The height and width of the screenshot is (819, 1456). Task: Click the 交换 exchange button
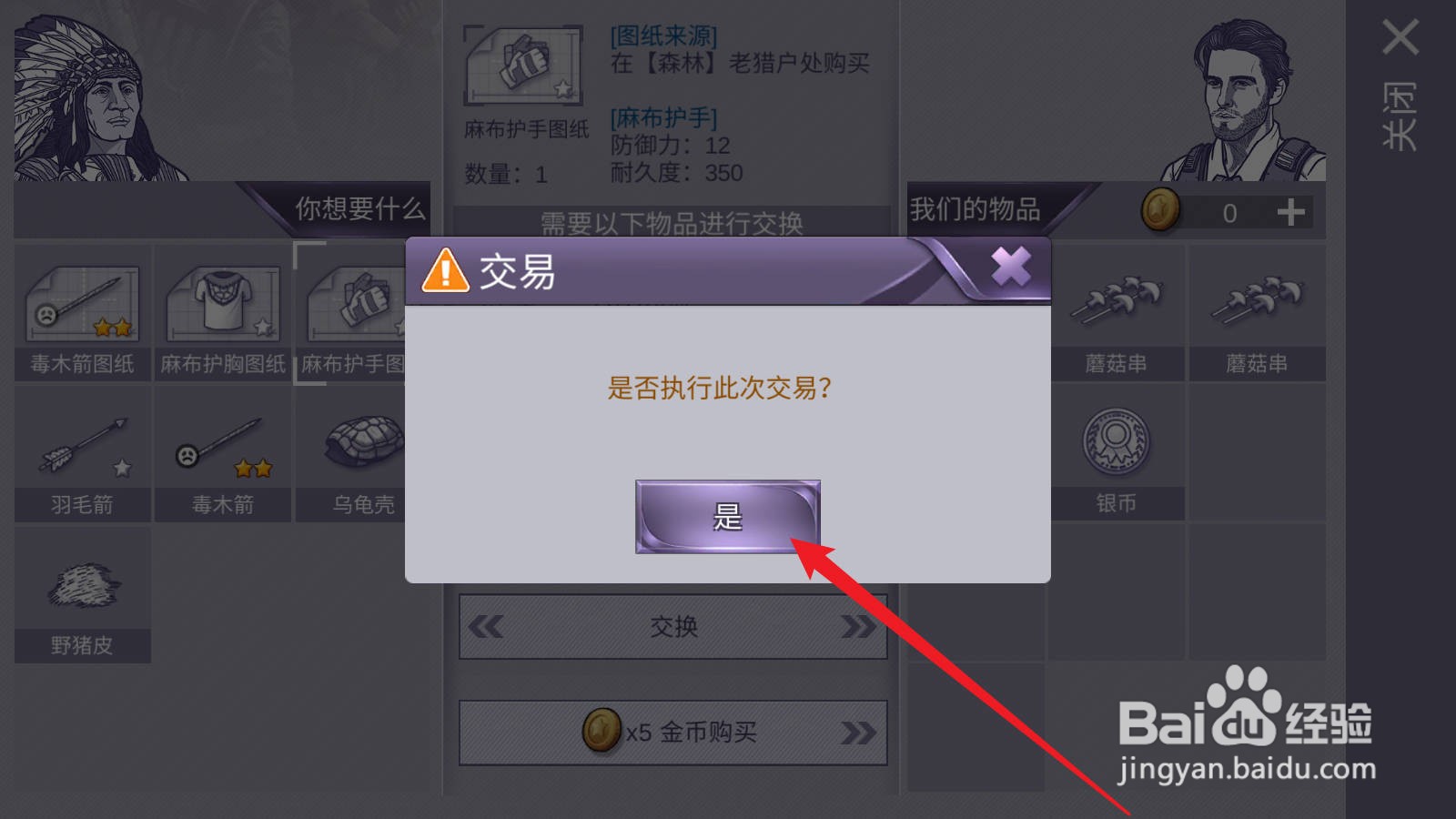click(673, 626)
